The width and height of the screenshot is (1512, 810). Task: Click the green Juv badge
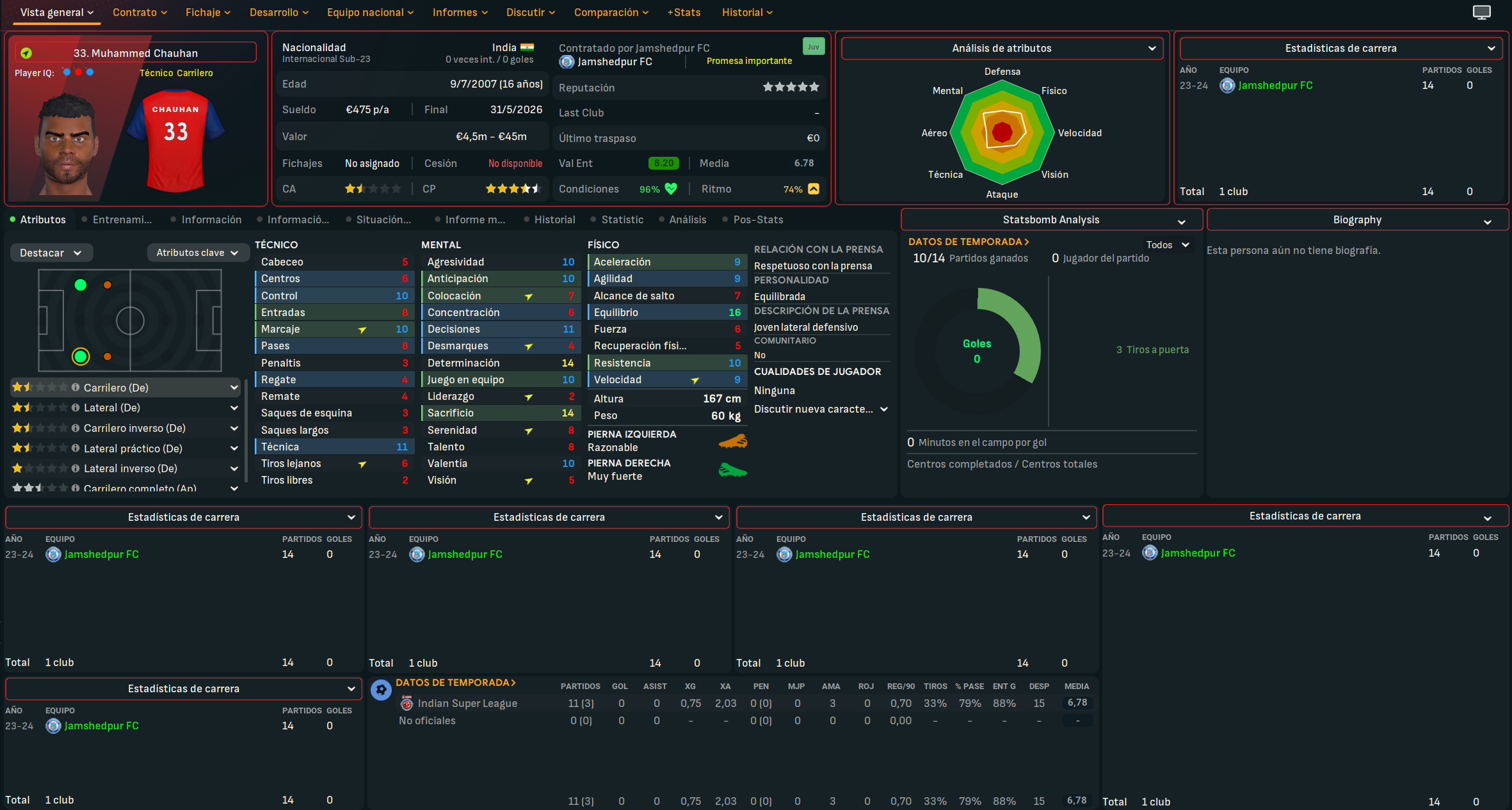pos(813,47)
